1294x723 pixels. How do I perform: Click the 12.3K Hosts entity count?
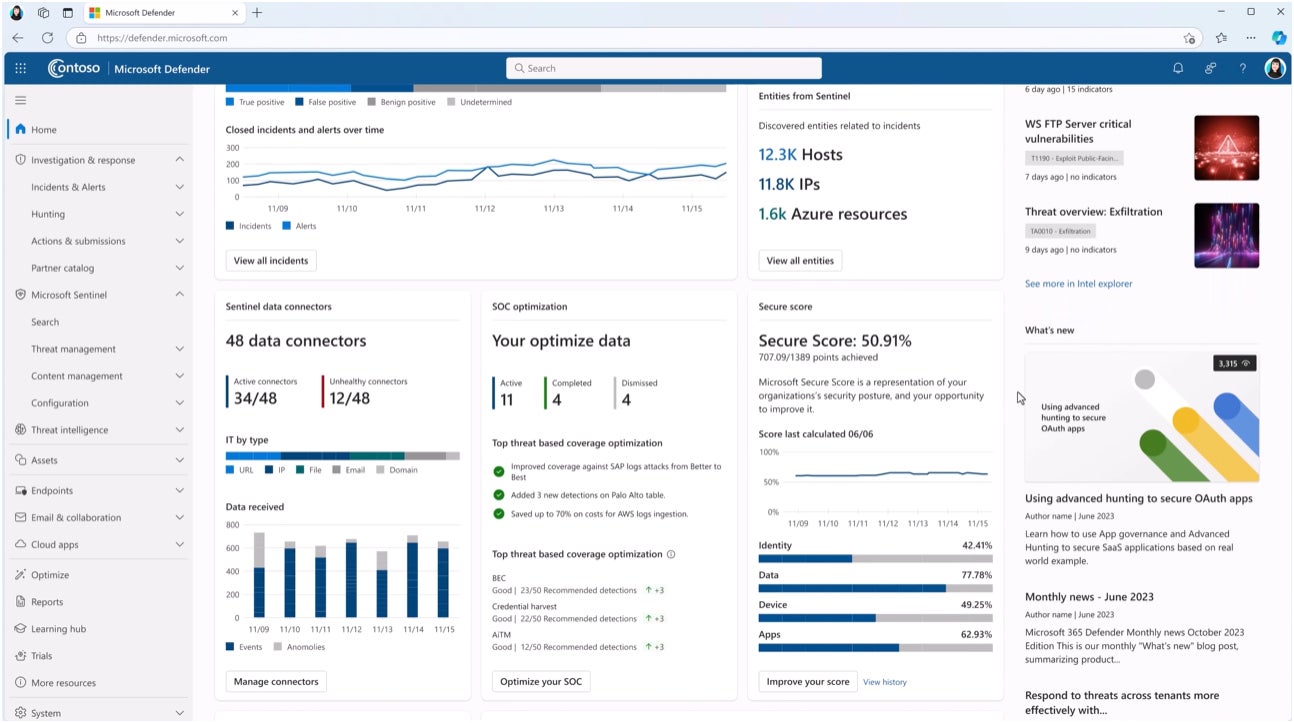[x=801, y=155]
